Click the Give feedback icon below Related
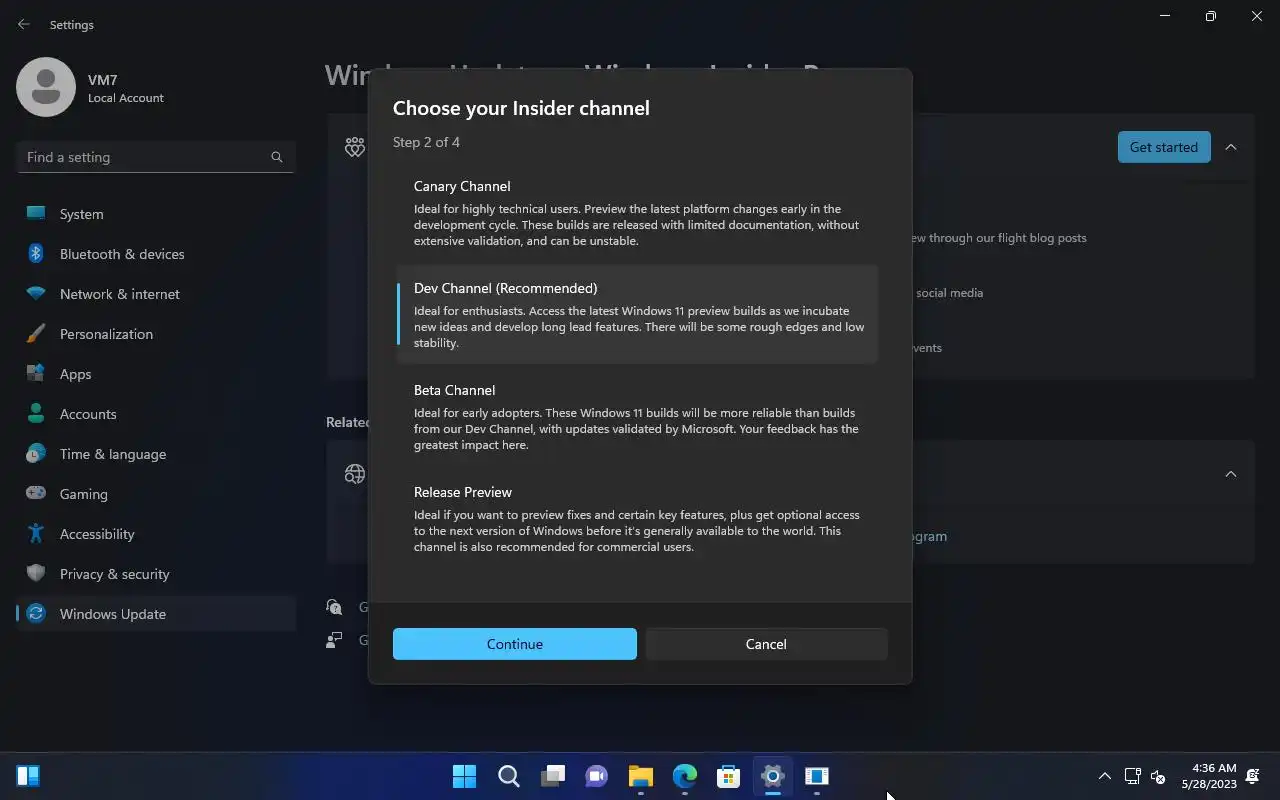This screenshot has height=800, width=1280. pyautogui.click(x=334, y=640)
